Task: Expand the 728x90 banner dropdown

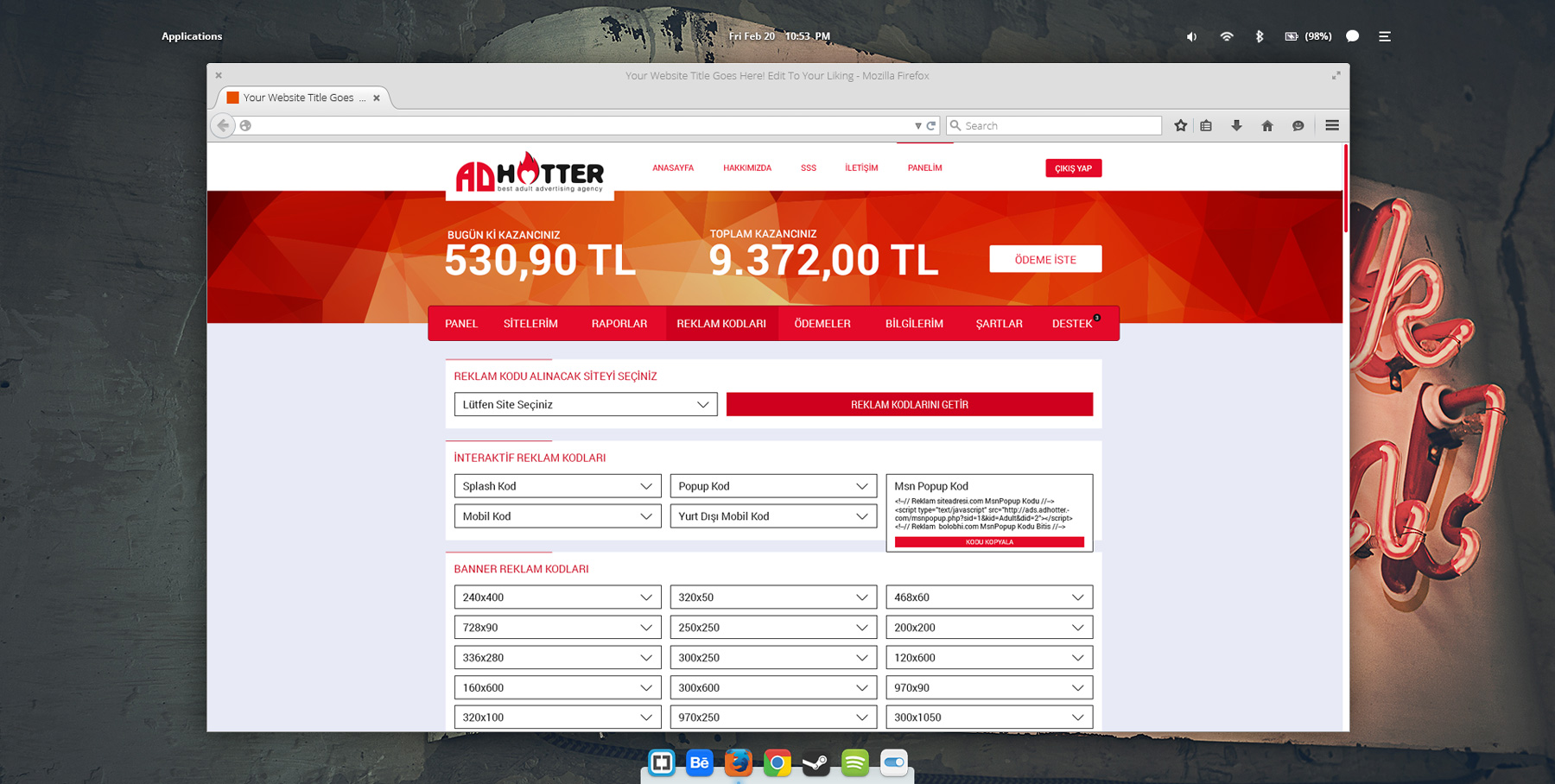Action: tap(558, 628)
